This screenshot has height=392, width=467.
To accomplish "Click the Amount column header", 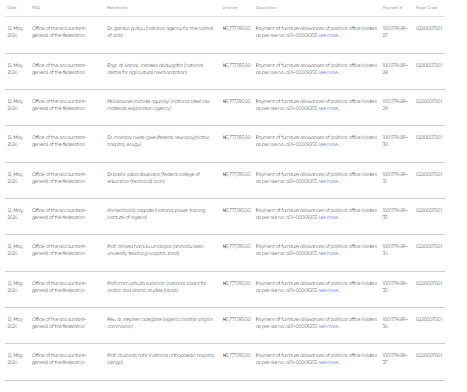I will 230,7.
